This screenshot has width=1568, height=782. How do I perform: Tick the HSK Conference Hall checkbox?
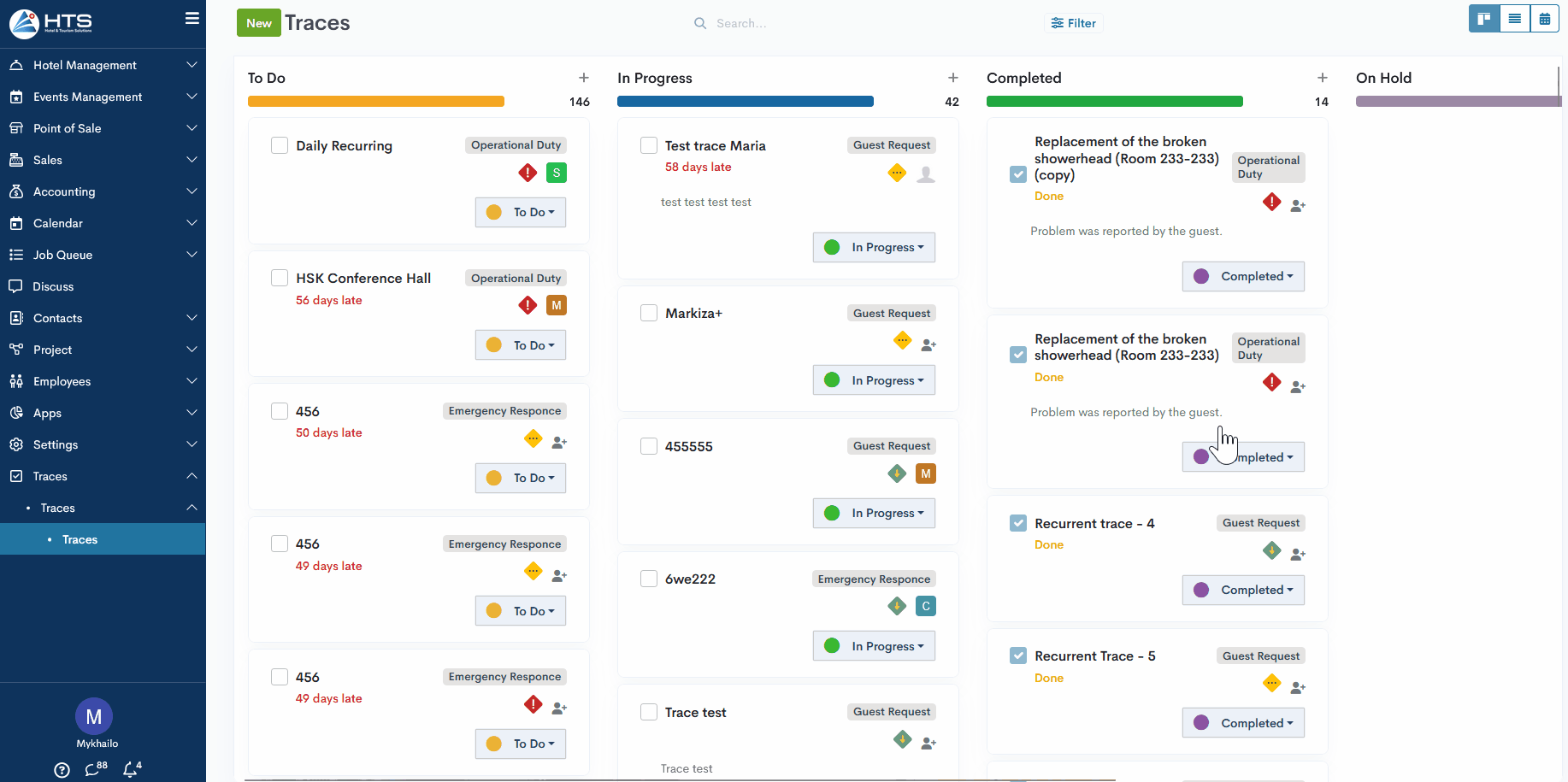pyautogui.click(x=280, y=278)
